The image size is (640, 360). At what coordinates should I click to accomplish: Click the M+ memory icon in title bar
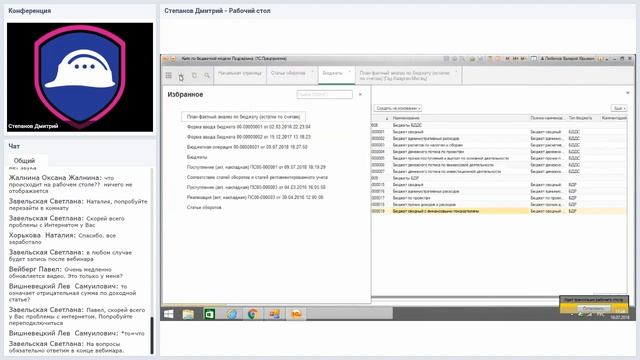pyautogui.click(x=515, y=59)
